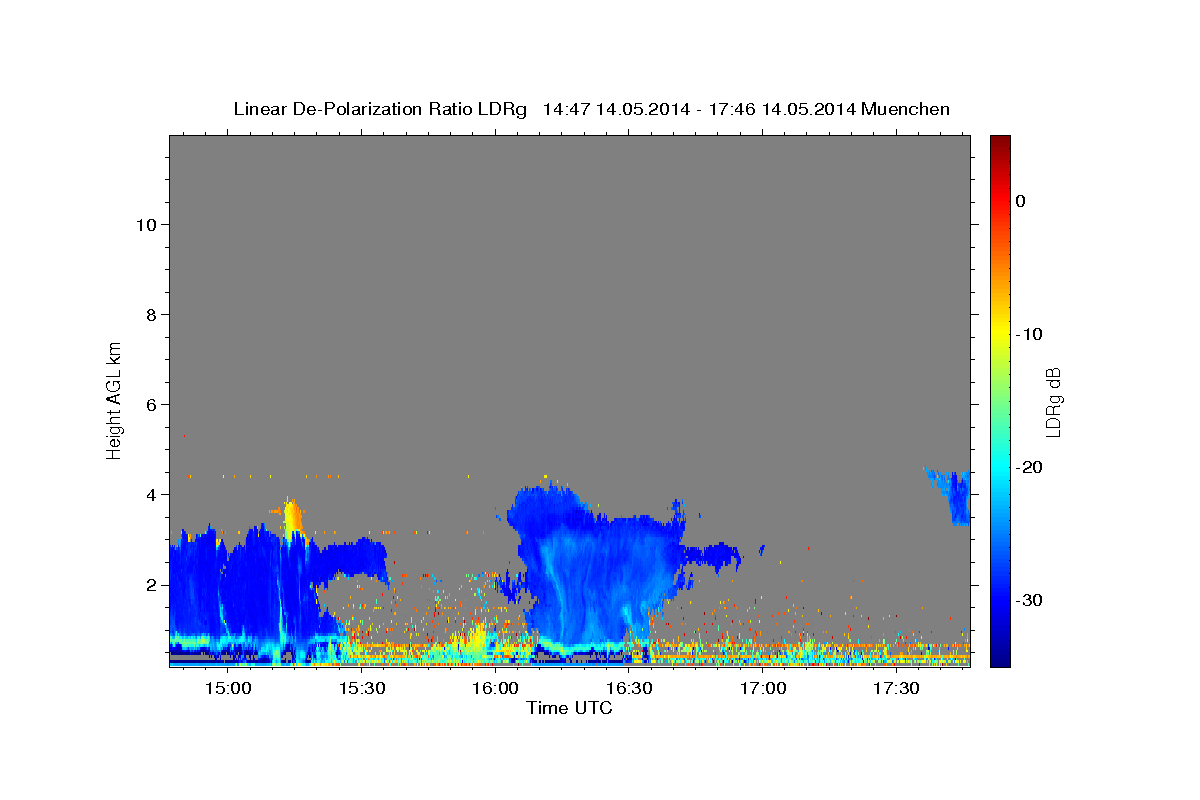Click the colorbar value label -30
This screenshot has width=1200, height=800.
point(1027,600)
